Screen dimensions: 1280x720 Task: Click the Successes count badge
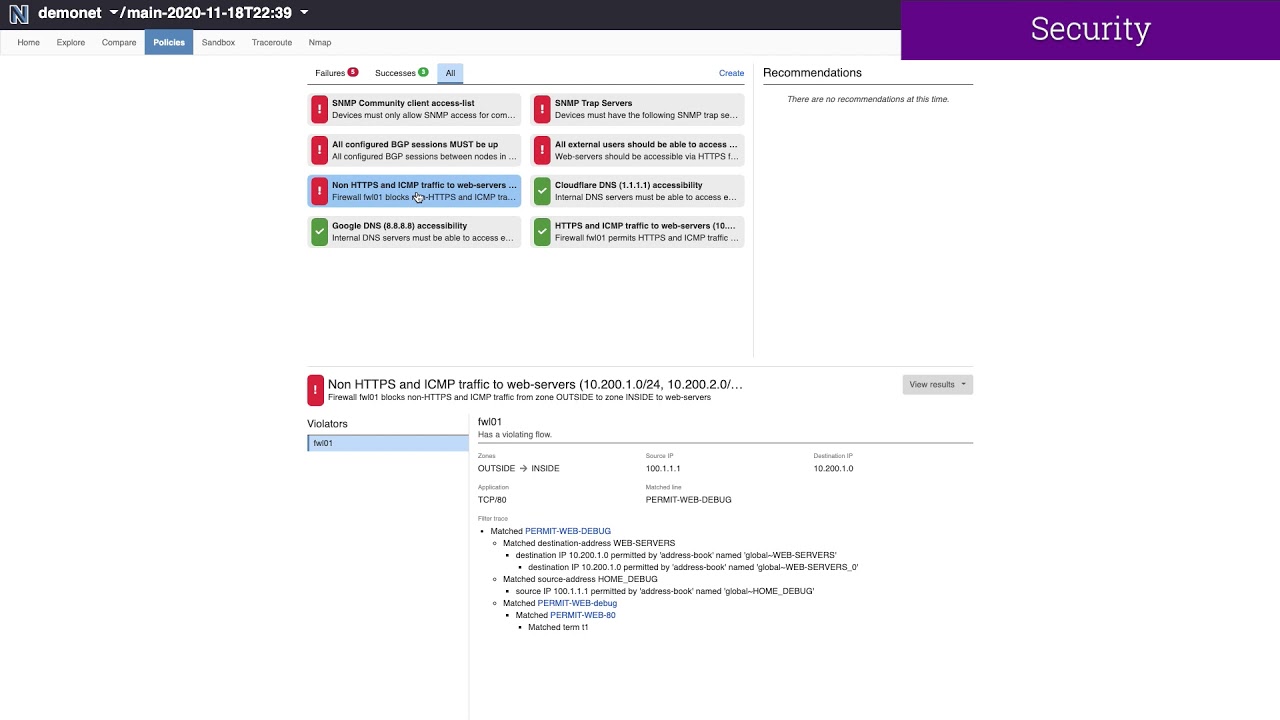[x=423, y=72]
